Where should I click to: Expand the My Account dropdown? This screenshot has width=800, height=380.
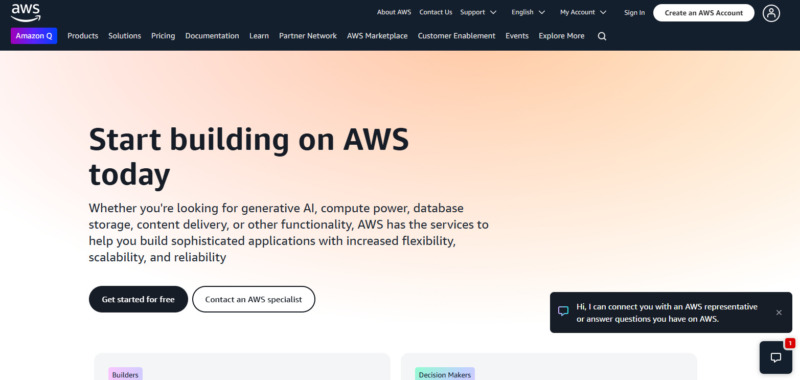583,12
